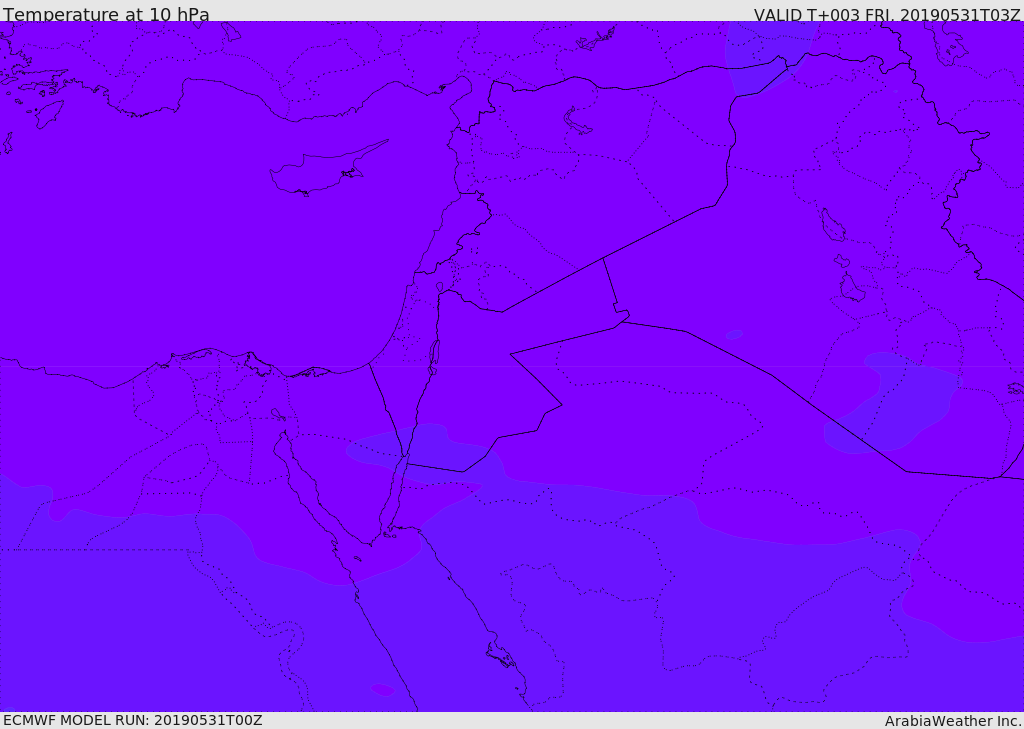This screenshot has width=1024, height=729.
Task: Click the 'ArabiaWeather Inc' credit text
Action: tap(952, 721)
